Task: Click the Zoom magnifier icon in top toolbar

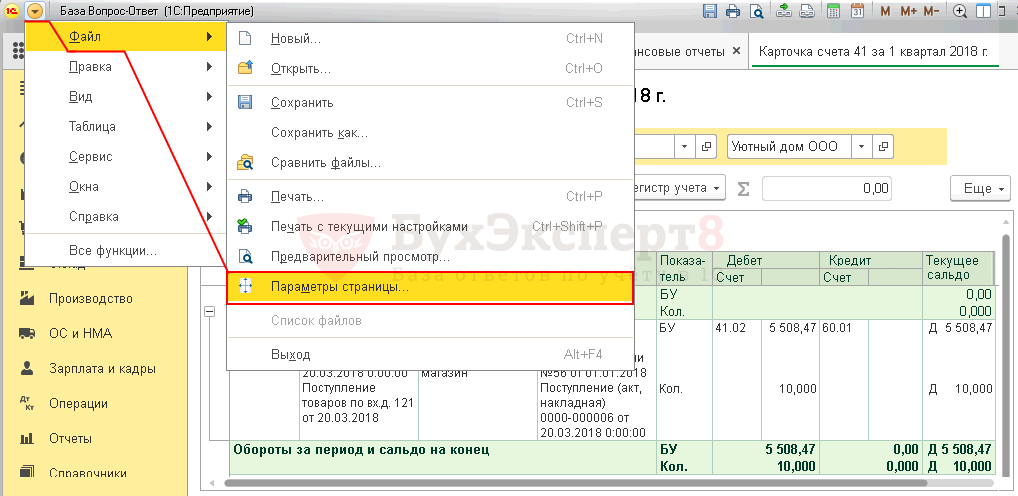Action: [x=960, y=10]
